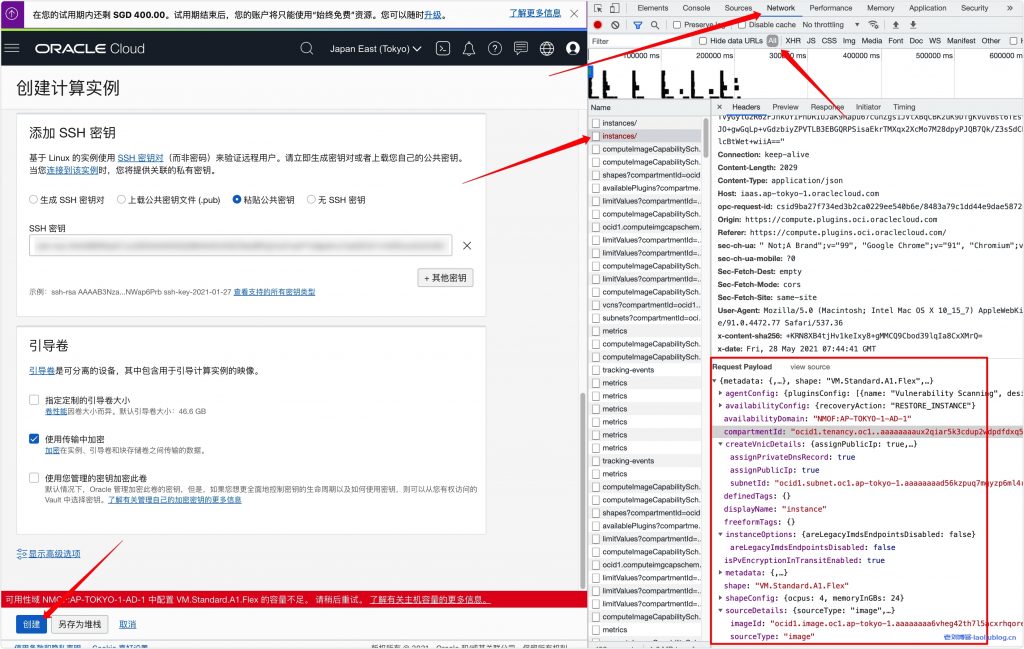Click the help question mark icon
This screenshot has width=1024, height=649.
point(494,48)
